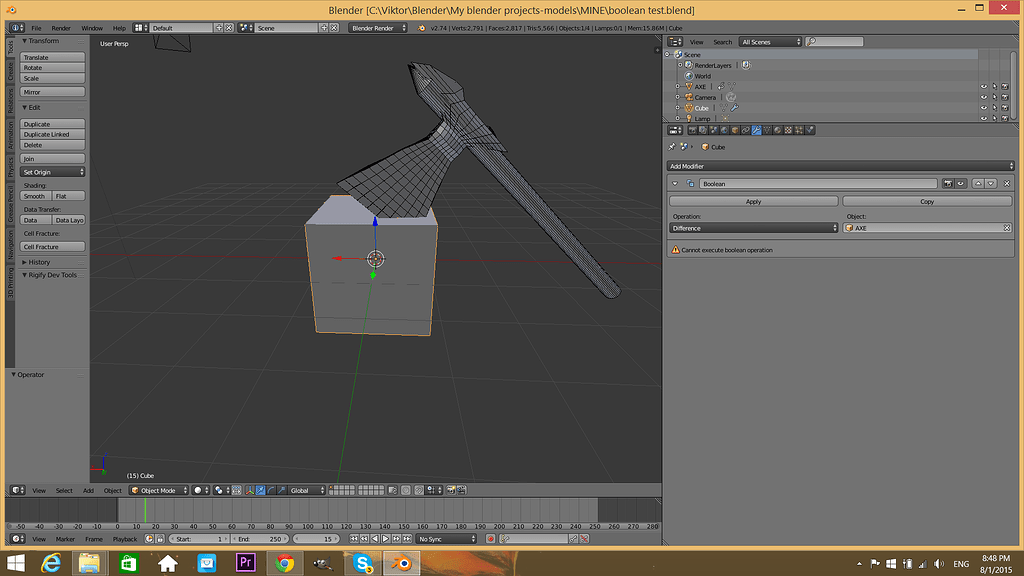Open the Physics tab in Properties
Screen dimensions: 1024x576
tap(810, 130)
